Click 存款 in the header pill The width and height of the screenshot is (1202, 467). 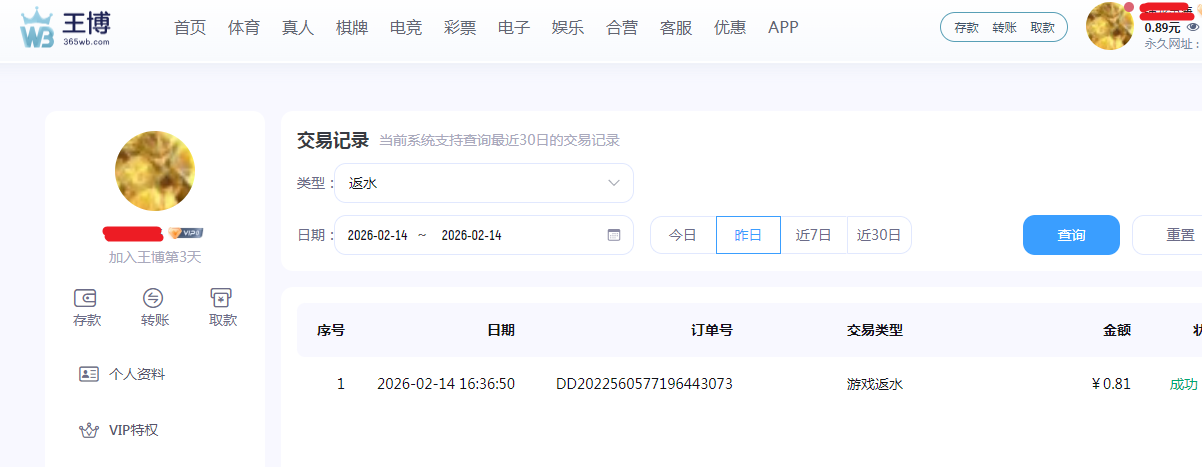966,28
